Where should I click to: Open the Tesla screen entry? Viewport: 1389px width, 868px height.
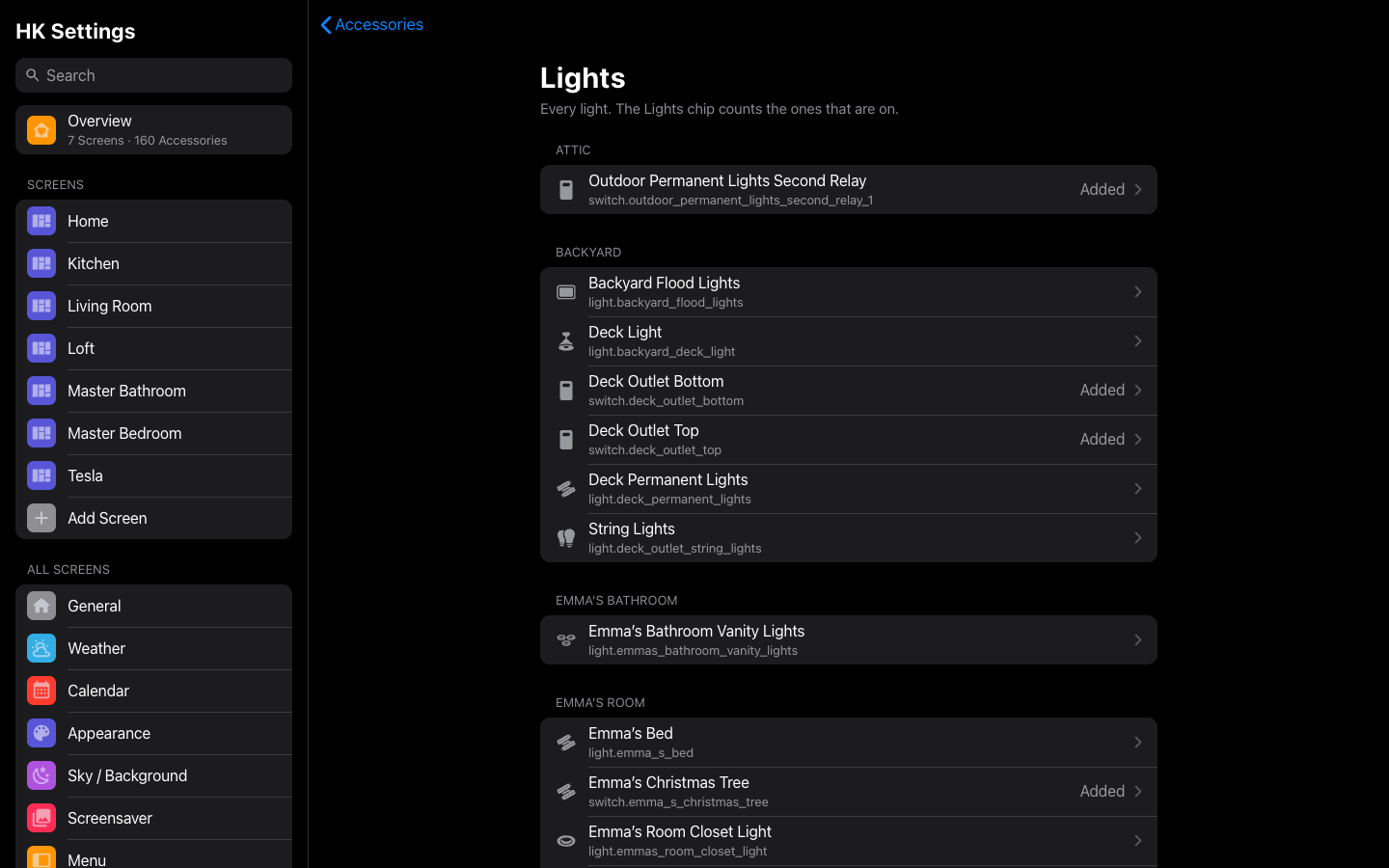click(153, 475)
